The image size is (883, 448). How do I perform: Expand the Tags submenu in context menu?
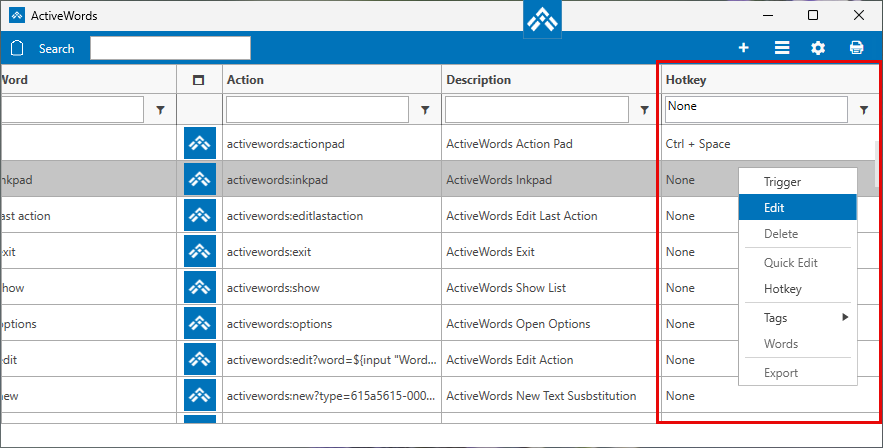tap(797, 318)
